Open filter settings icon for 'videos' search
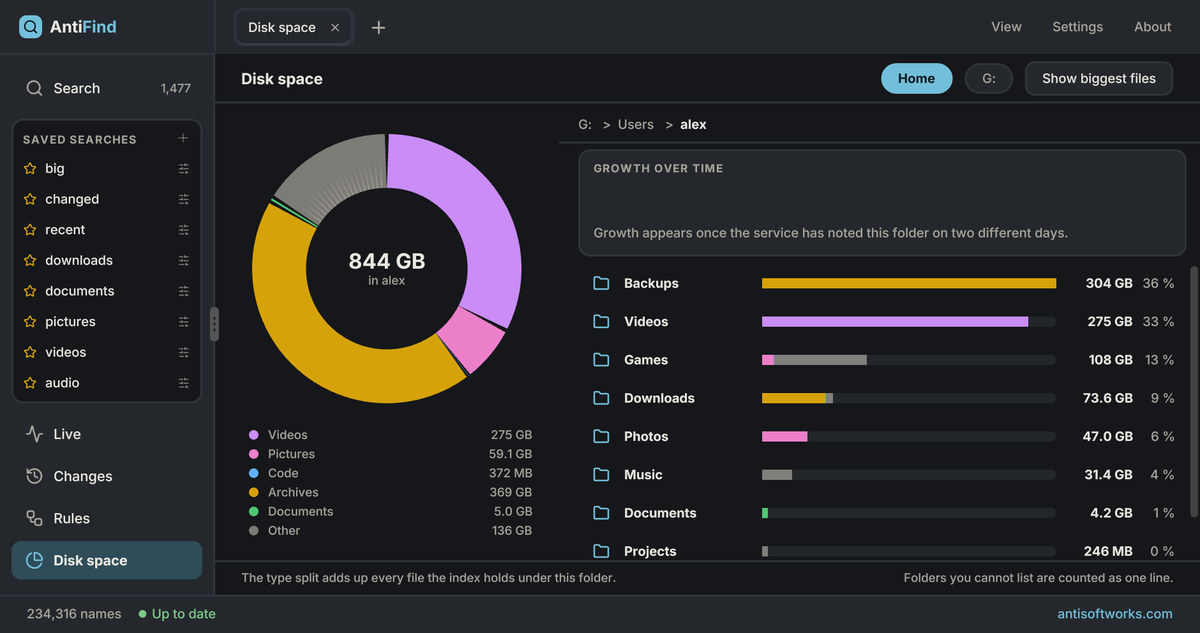Viewport: 1200px width, 633px height. pyautogui.click(x=184, y=352)
